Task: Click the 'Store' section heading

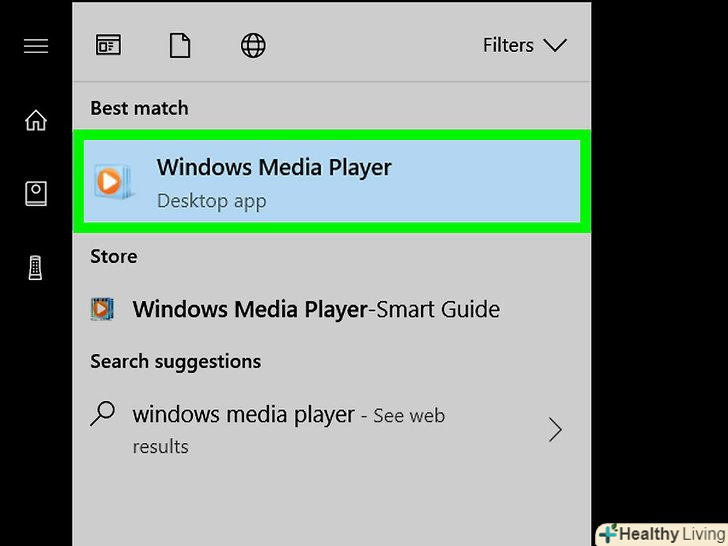Action: [114, 256]
